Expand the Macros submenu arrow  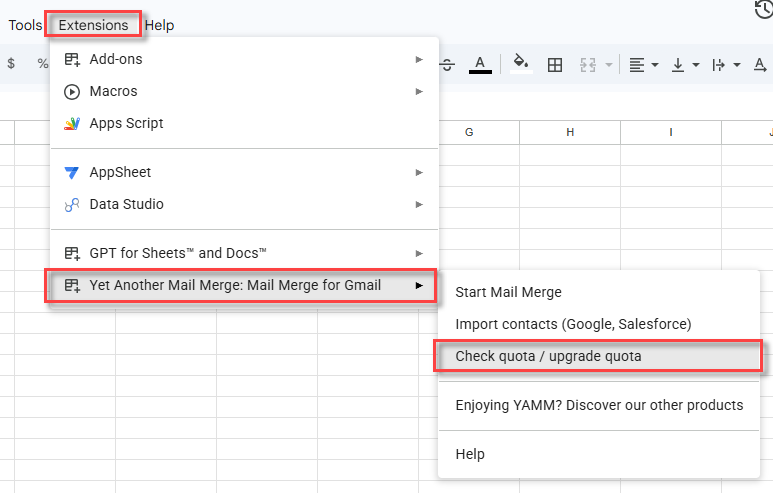419,91
